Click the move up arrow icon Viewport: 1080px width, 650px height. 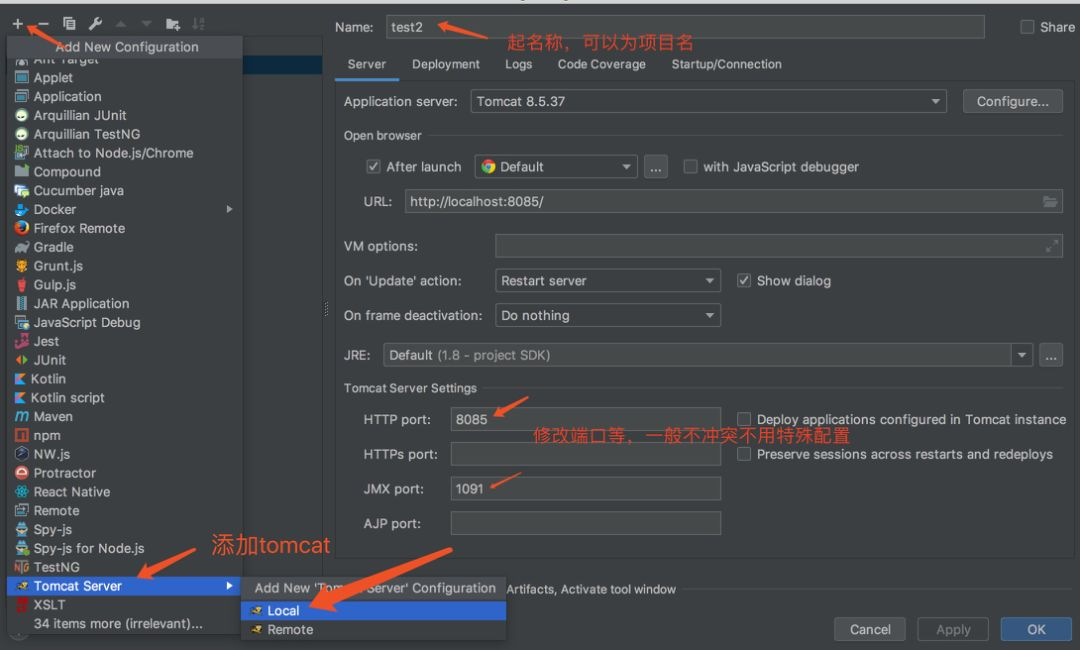(121, 24)
